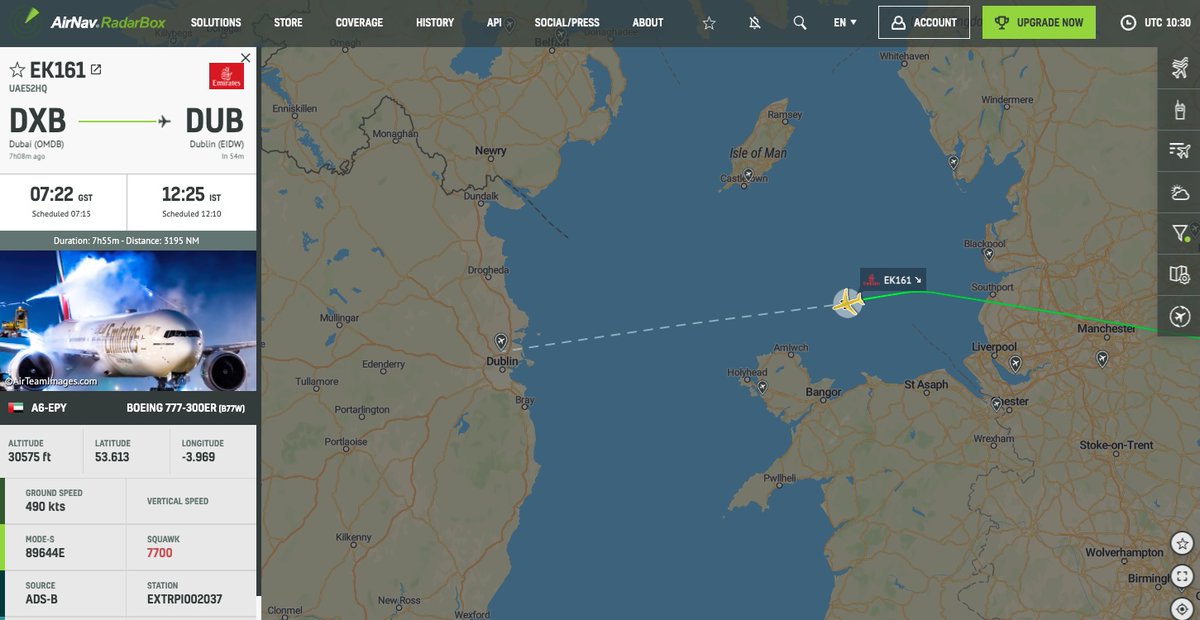Open the search magnifier icon
This screenshot has width=1200, height=620.
(x=800, y=22)
